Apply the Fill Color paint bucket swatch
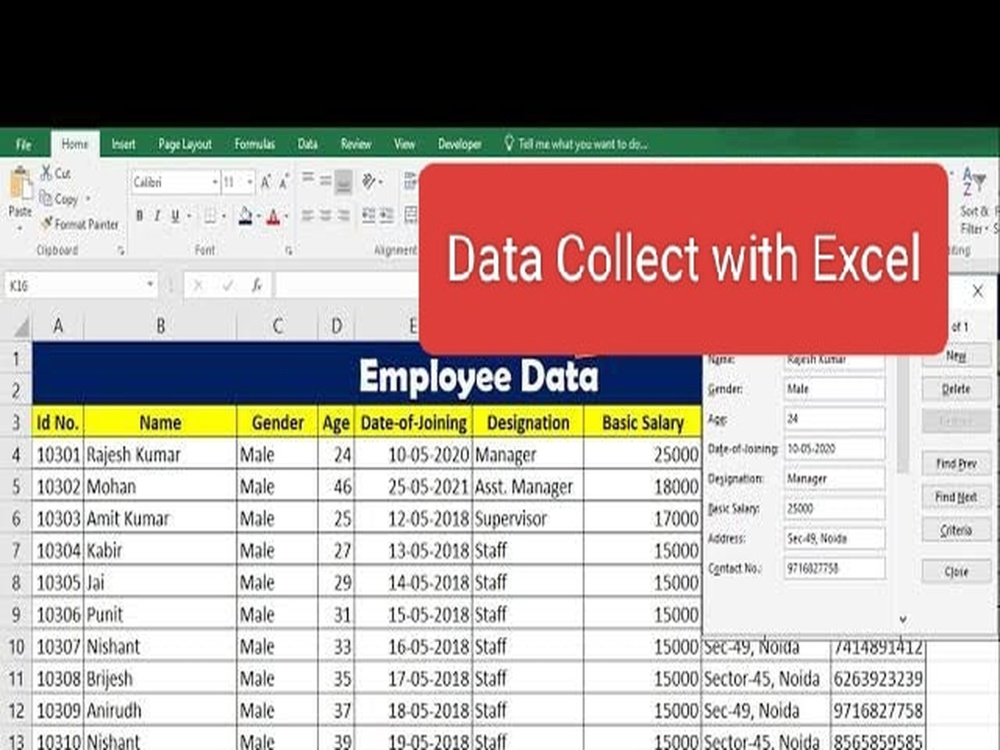The height and width of the screenshot is (750, 1000). coord(246,216)
